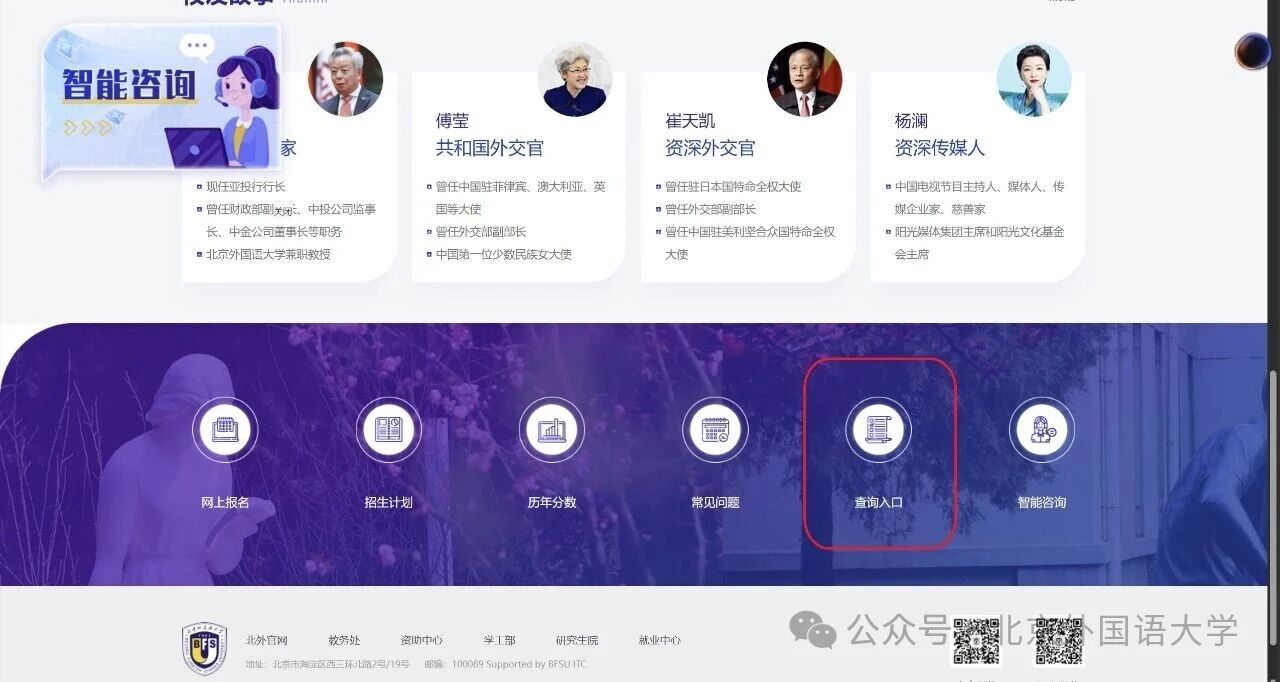Viewport: 1280px width, 682px height.
Task: Click the 共和国外交官 card title
Action: pyautogui.click(x=489, y=148)
